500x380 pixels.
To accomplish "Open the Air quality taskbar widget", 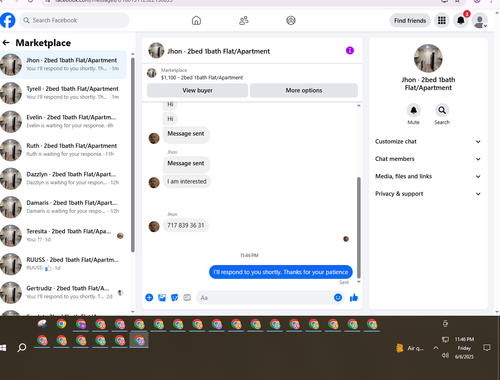I will tap(410, 348).
